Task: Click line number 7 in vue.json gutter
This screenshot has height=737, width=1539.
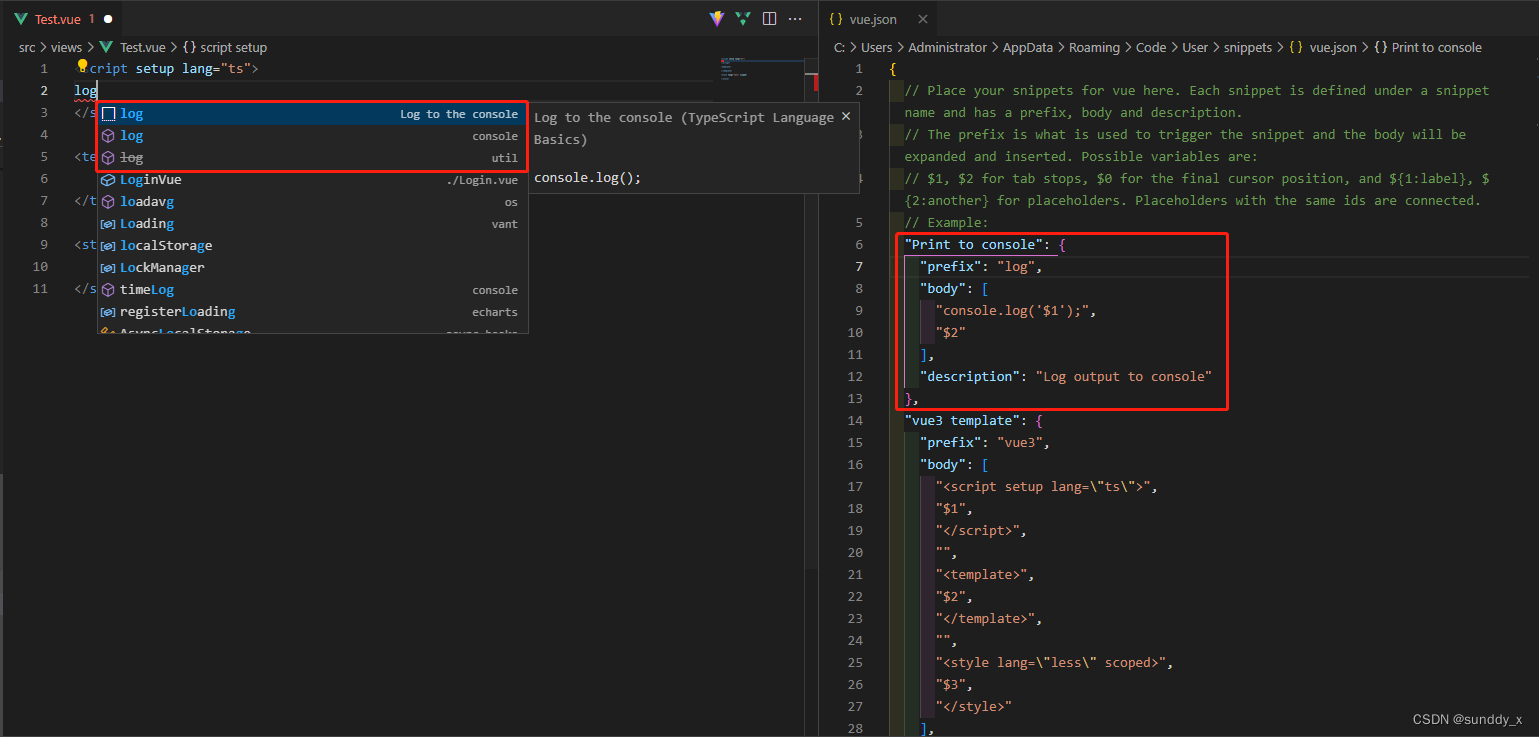Action: coord(858,266)
